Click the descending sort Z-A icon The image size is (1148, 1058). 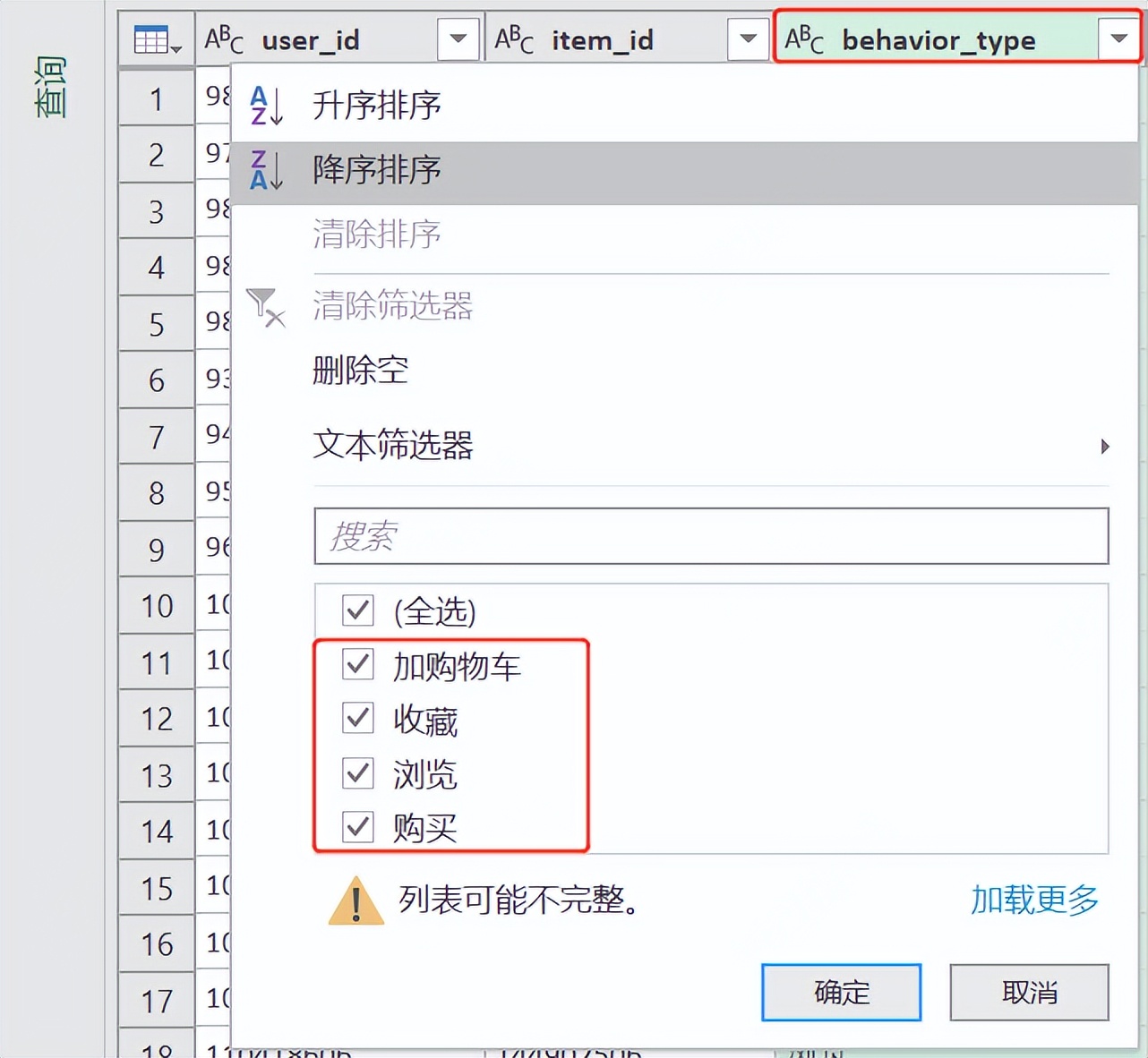tap(265, 169)
